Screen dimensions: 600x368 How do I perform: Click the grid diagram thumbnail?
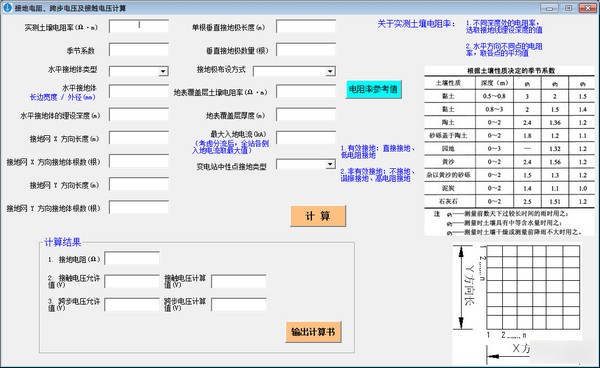(533, 288)
